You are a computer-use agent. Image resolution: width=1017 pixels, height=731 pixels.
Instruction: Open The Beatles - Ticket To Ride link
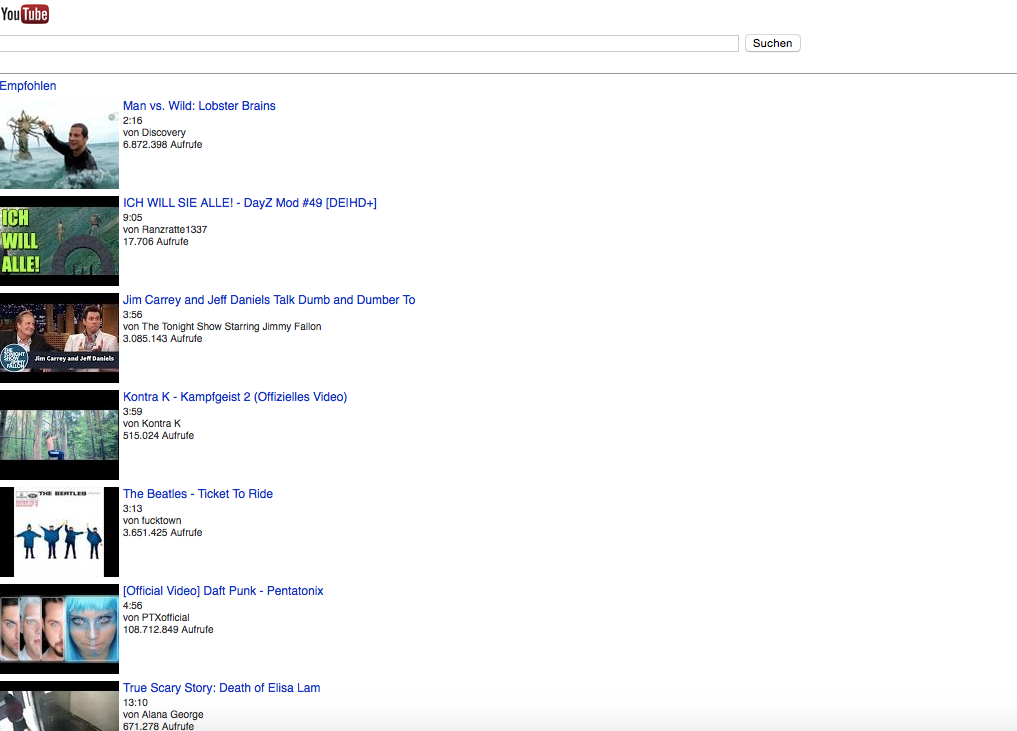[198, 494]
